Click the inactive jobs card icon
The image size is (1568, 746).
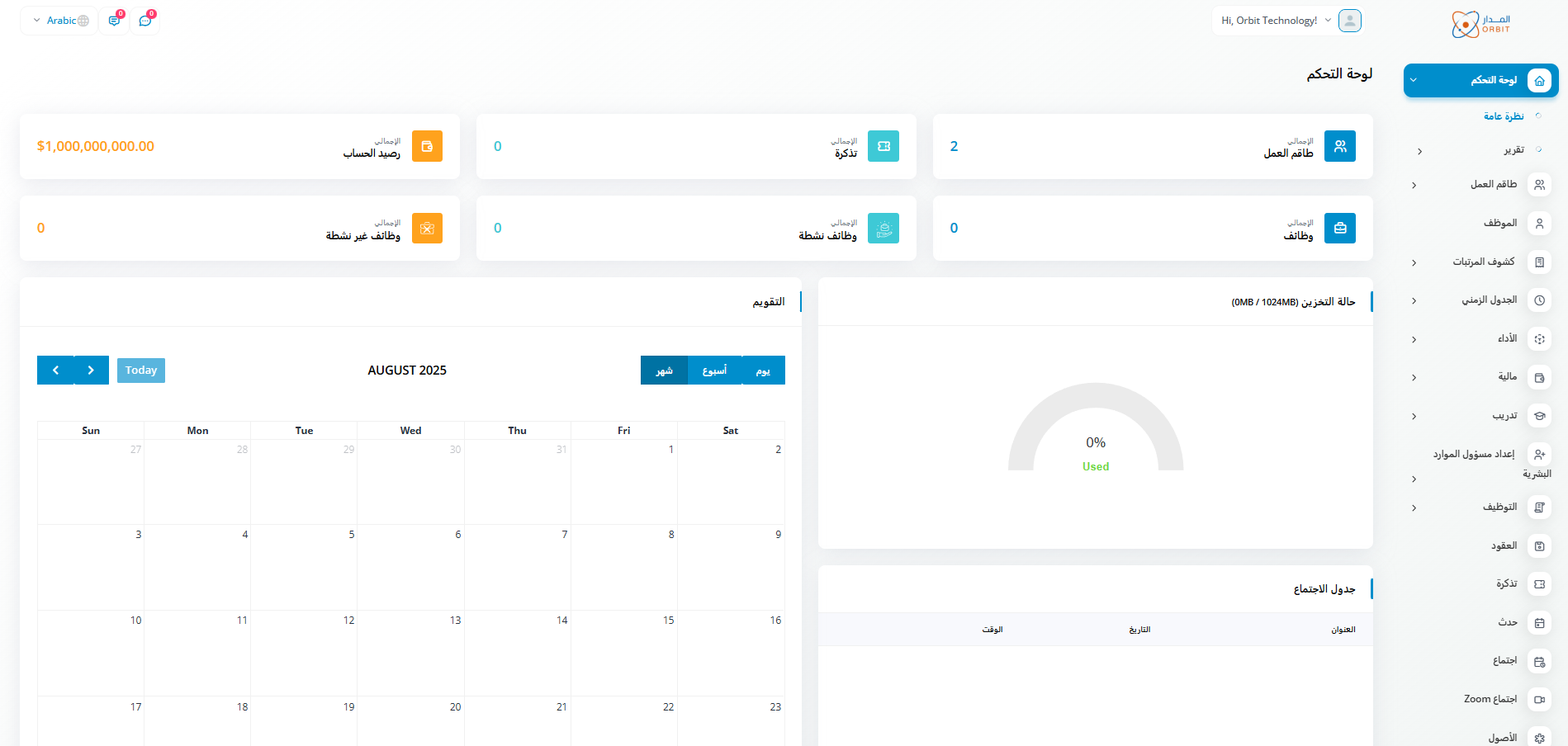427,229
